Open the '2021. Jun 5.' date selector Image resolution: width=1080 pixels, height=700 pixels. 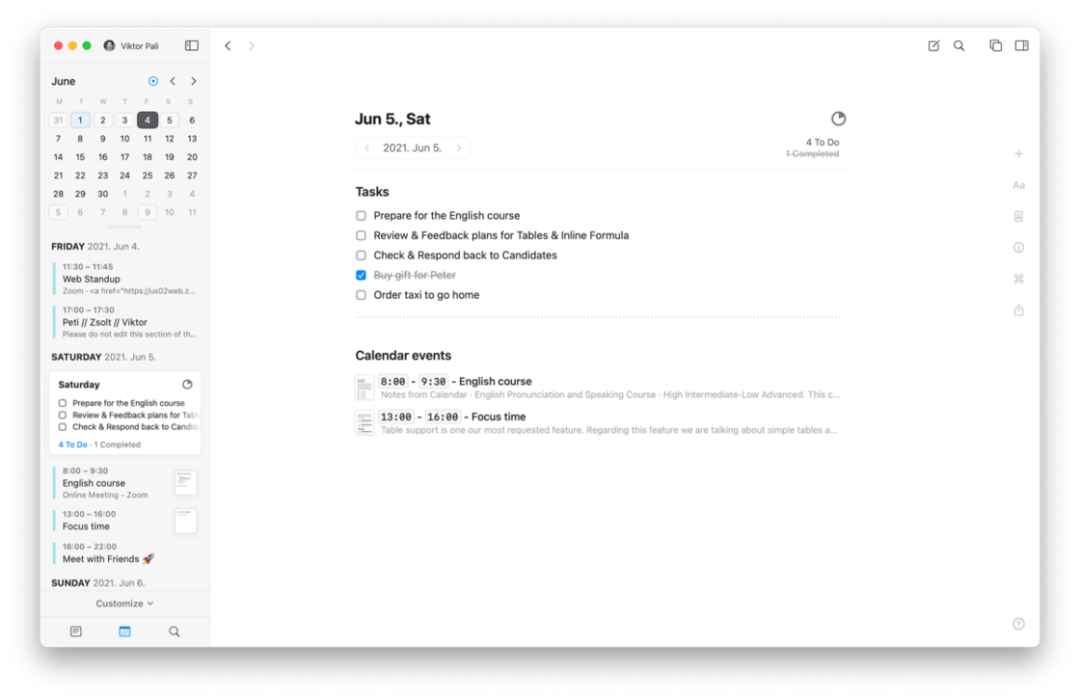click(412, 148)
